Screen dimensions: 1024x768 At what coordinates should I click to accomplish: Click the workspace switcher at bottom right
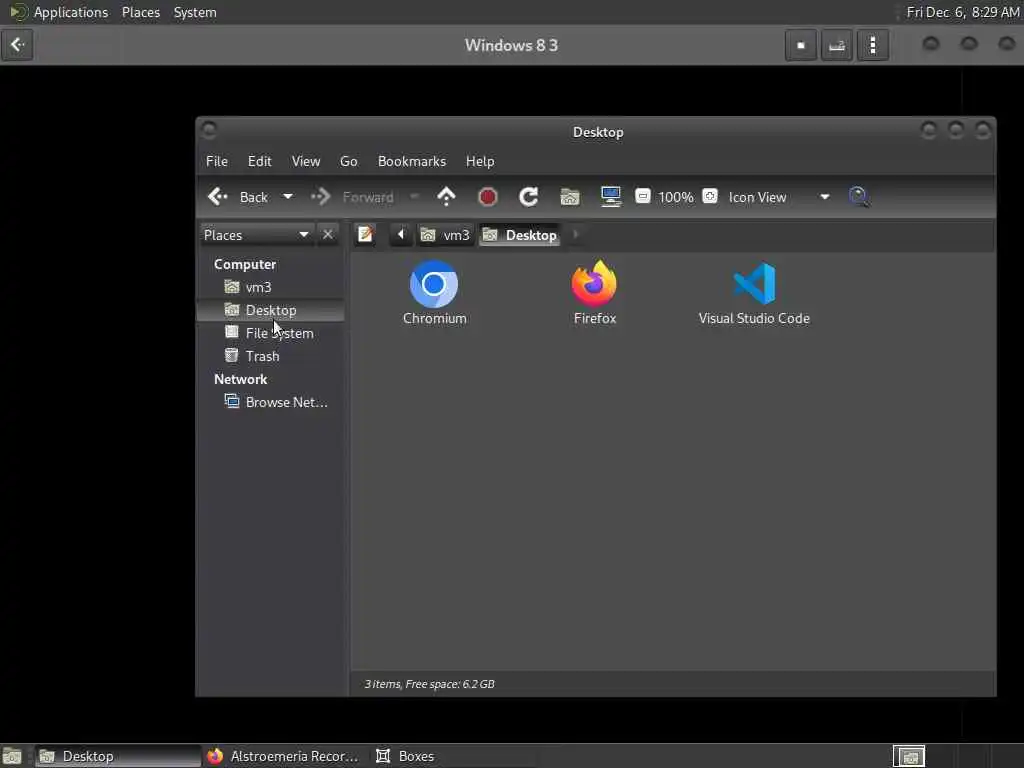[909, 756]
